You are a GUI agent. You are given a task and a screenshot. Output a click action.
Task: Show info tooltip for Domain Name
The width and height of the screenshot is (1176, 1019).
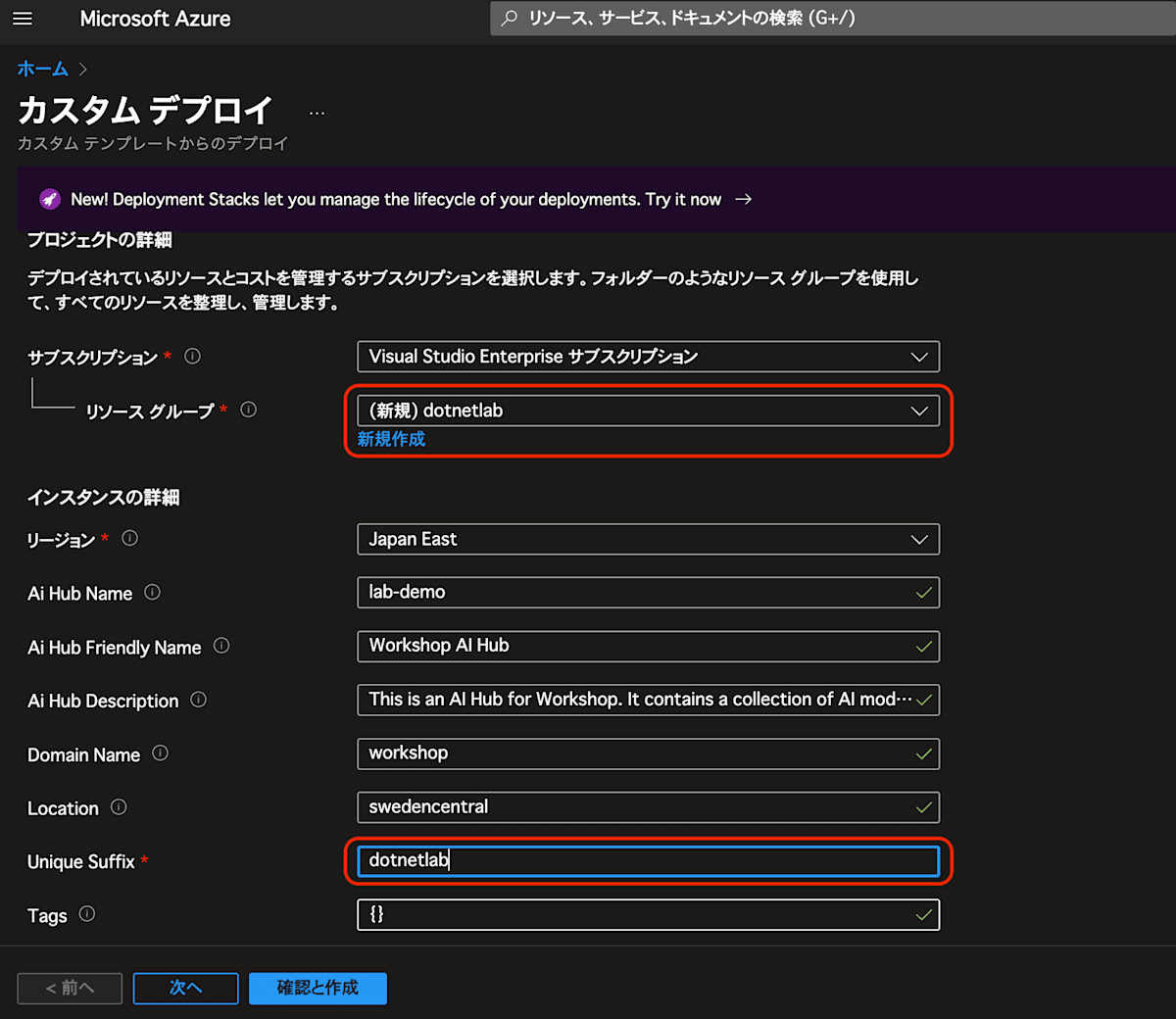pyautogui.click(x=161, y=753)
